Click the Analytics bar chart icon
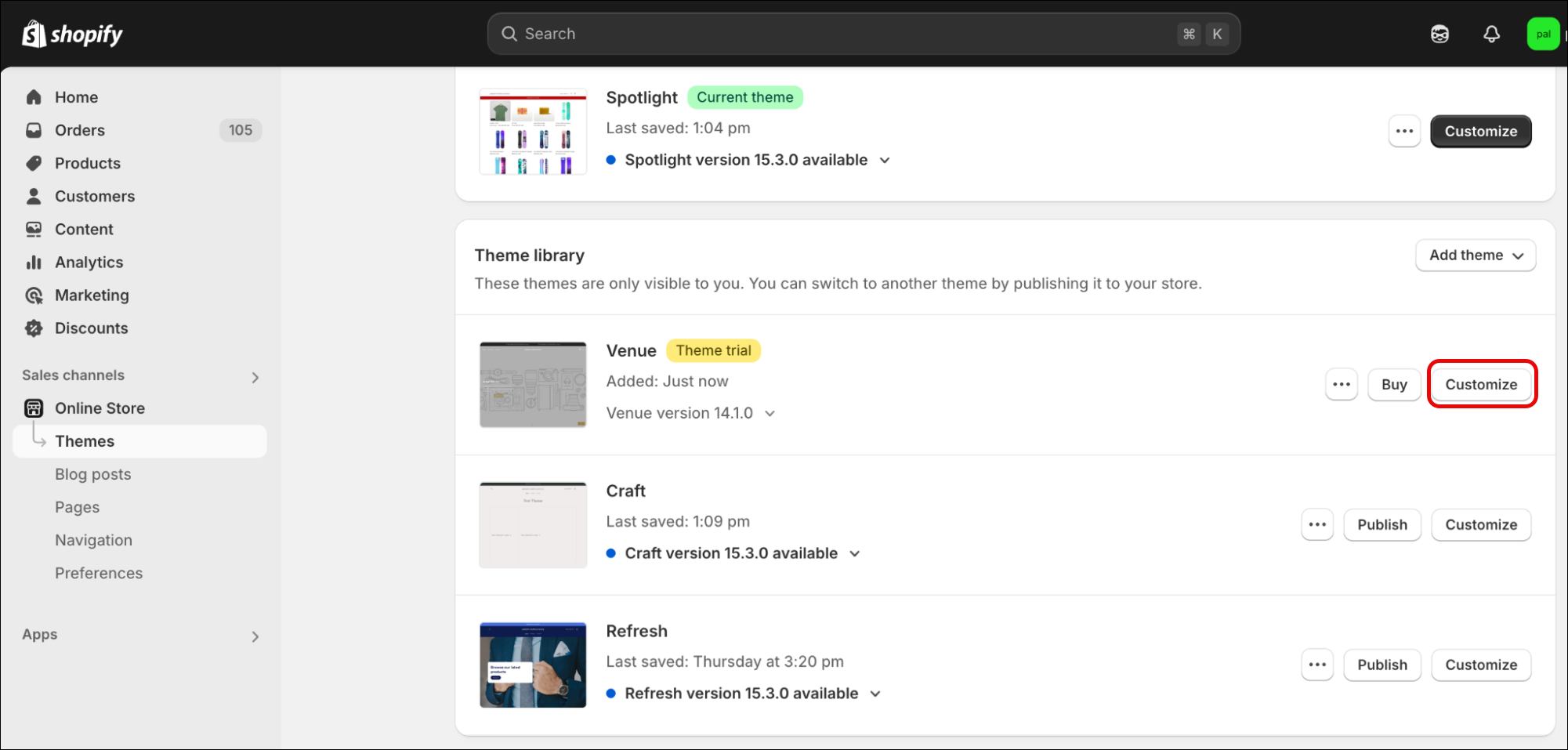This screenshot has width=1568, height=750. 34,262
